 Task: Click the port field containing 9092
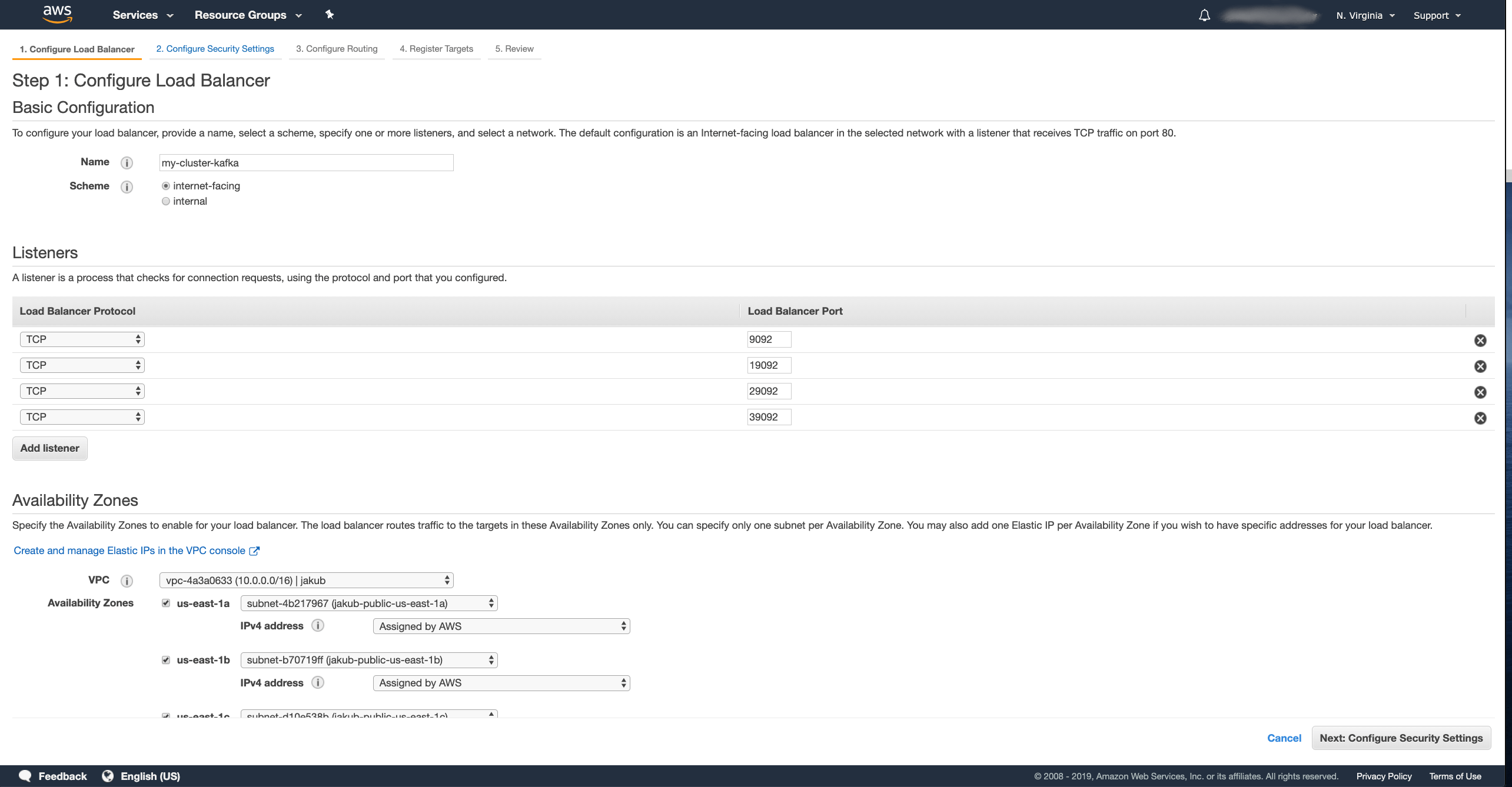(769, 339)
